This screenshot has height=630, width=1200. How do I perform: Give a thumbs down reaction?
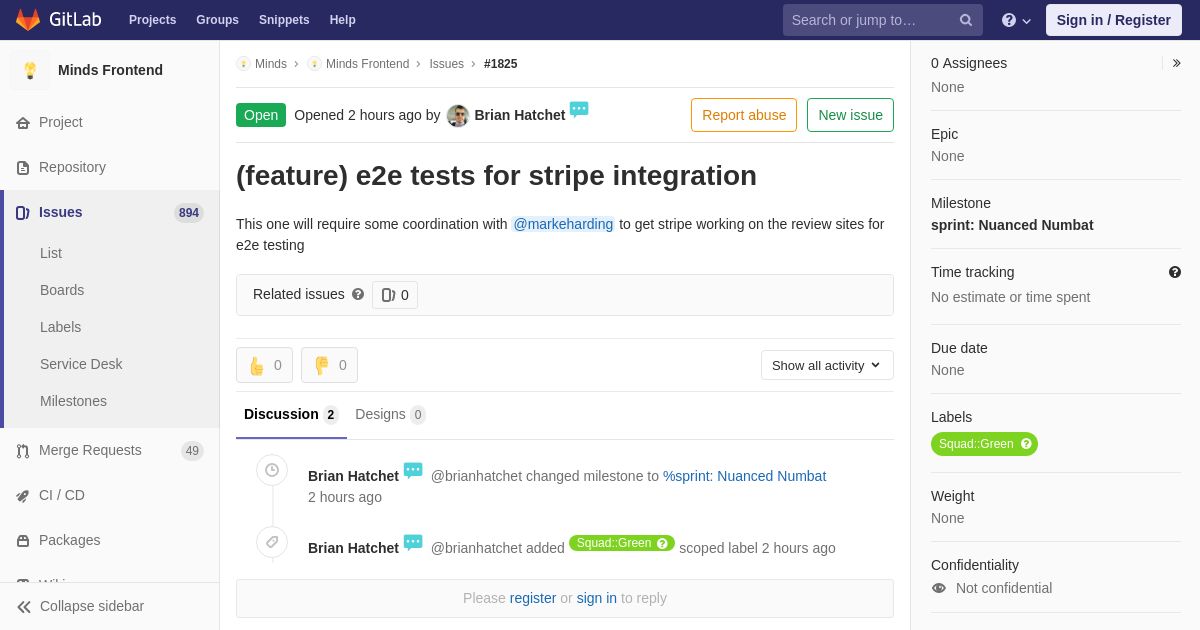[329, 365]
